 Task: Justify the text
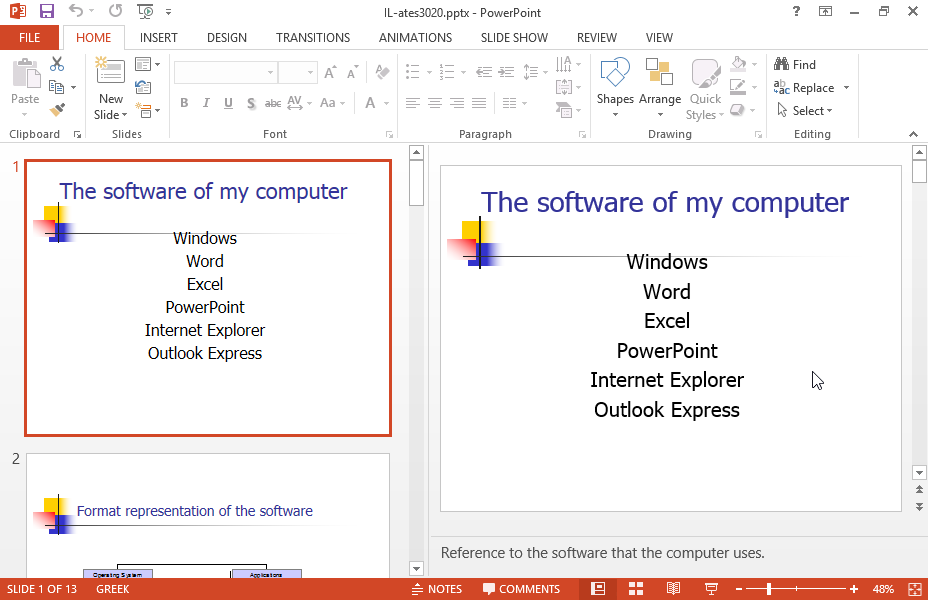point(479,104)
